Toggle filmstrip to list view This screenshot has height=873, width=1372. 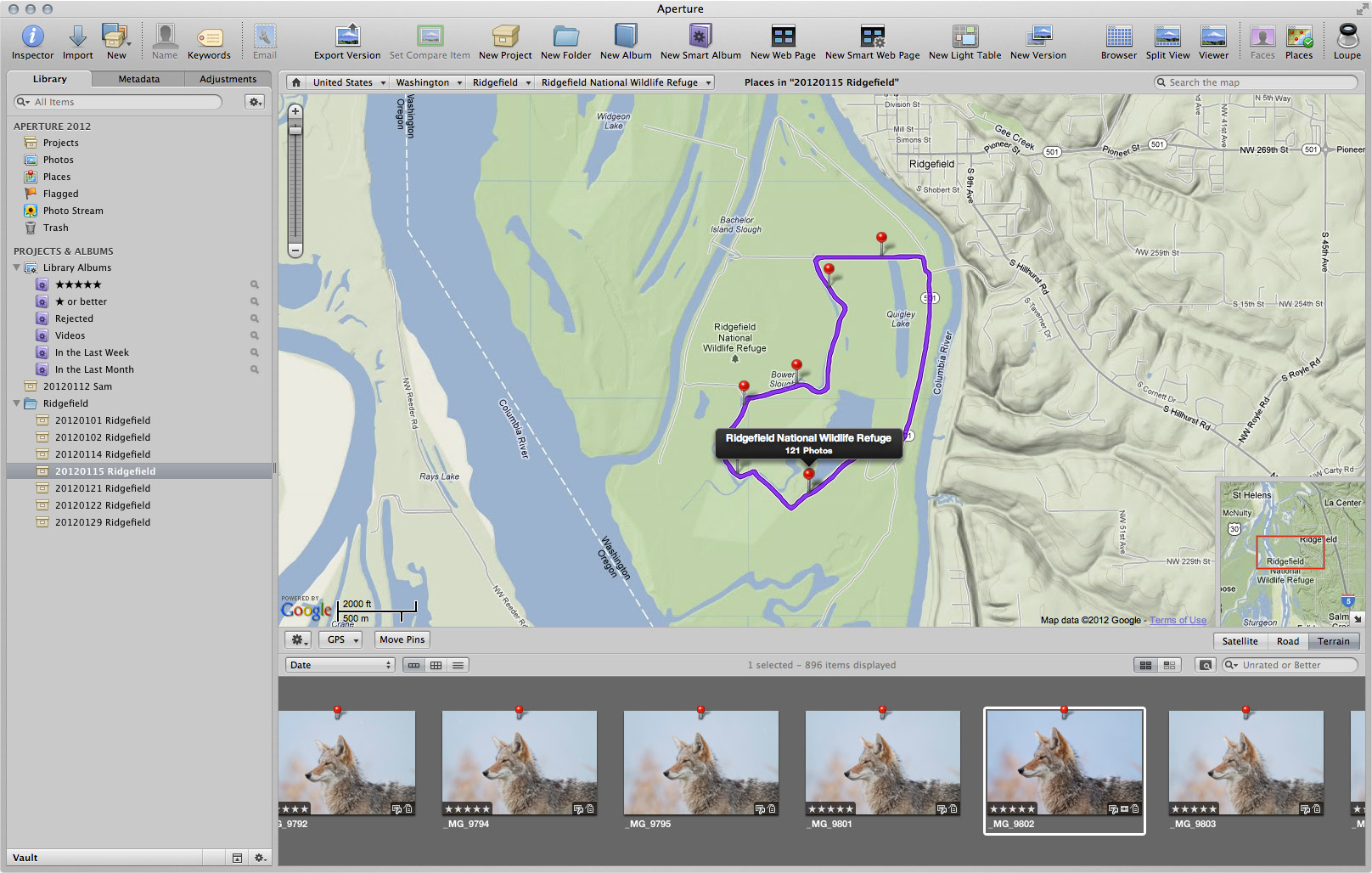point(458,665)
